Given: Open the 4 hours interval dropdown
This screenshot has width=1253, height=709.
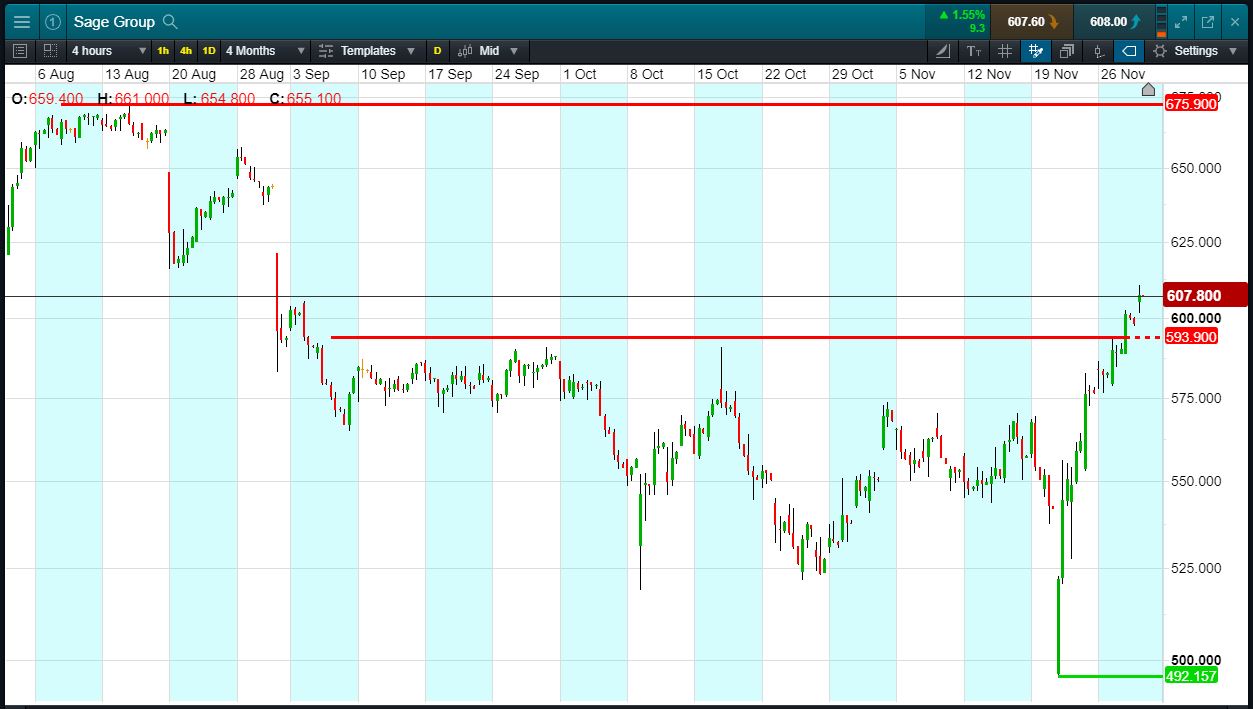Looking at the screenshot, I should 108,50.
